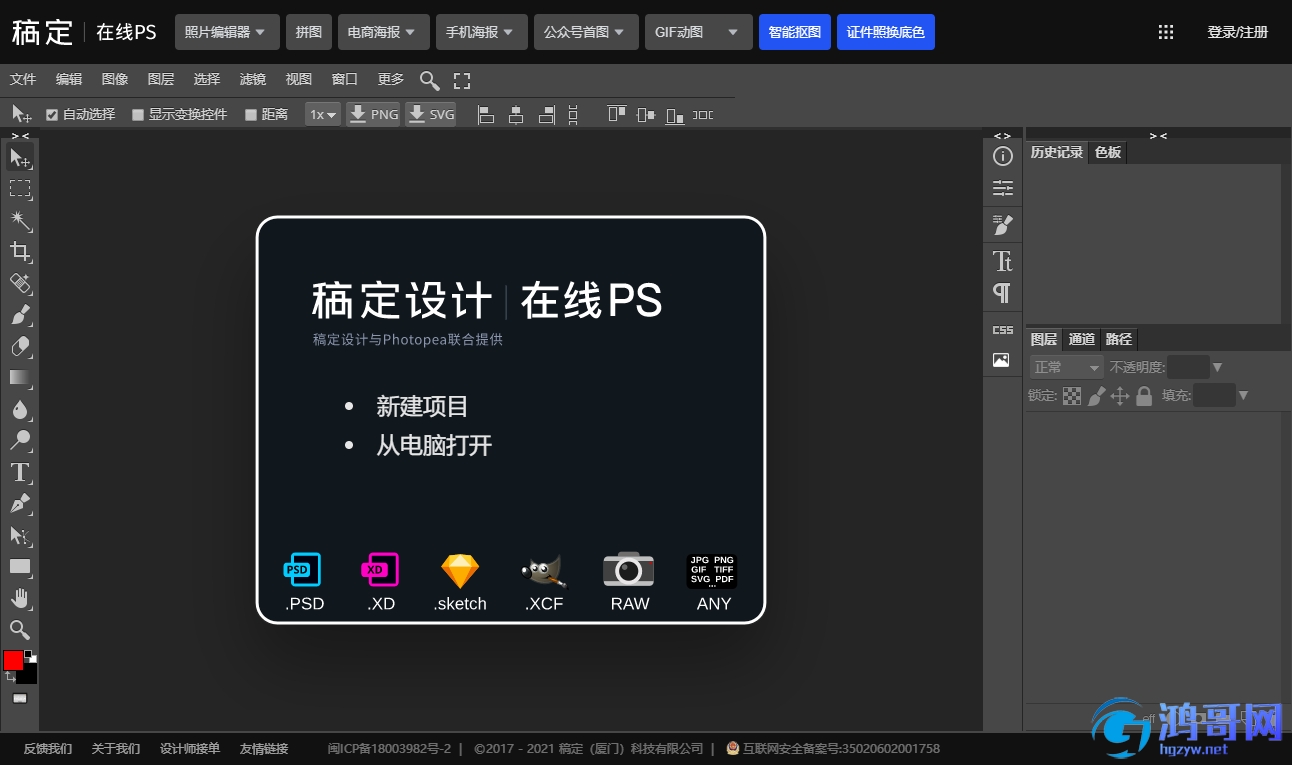Expand the GIF动图 dropdown
This screenshot has height=765, width=1292.
point(698,32)
